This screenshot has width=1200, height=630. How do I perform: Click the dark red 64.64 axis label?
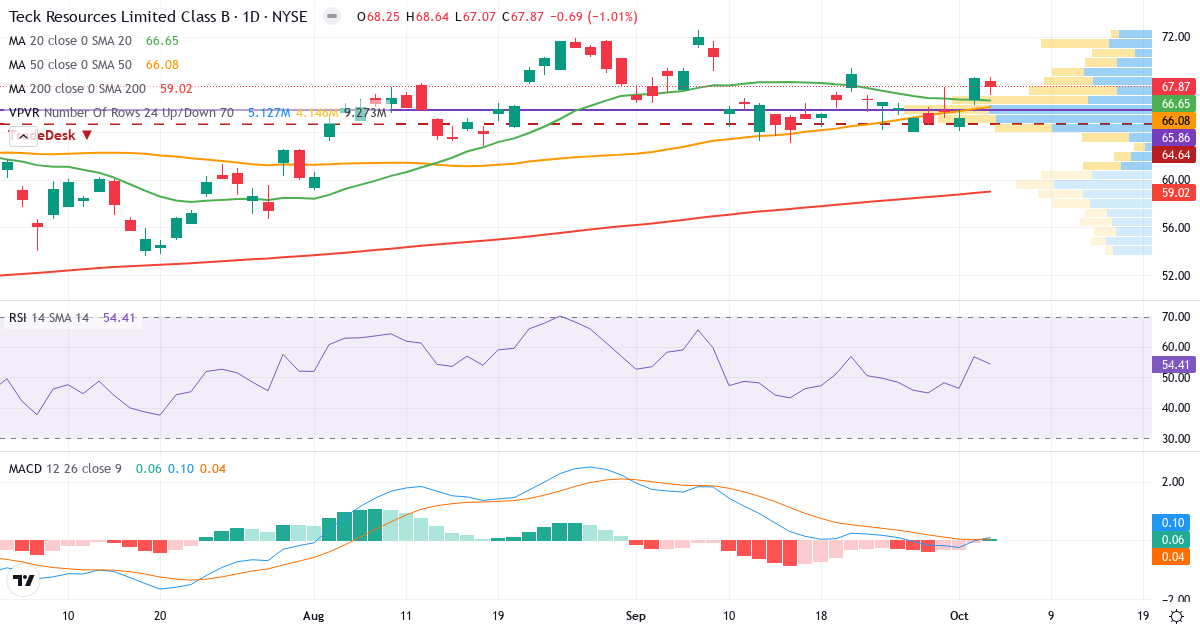[1175, 155]
